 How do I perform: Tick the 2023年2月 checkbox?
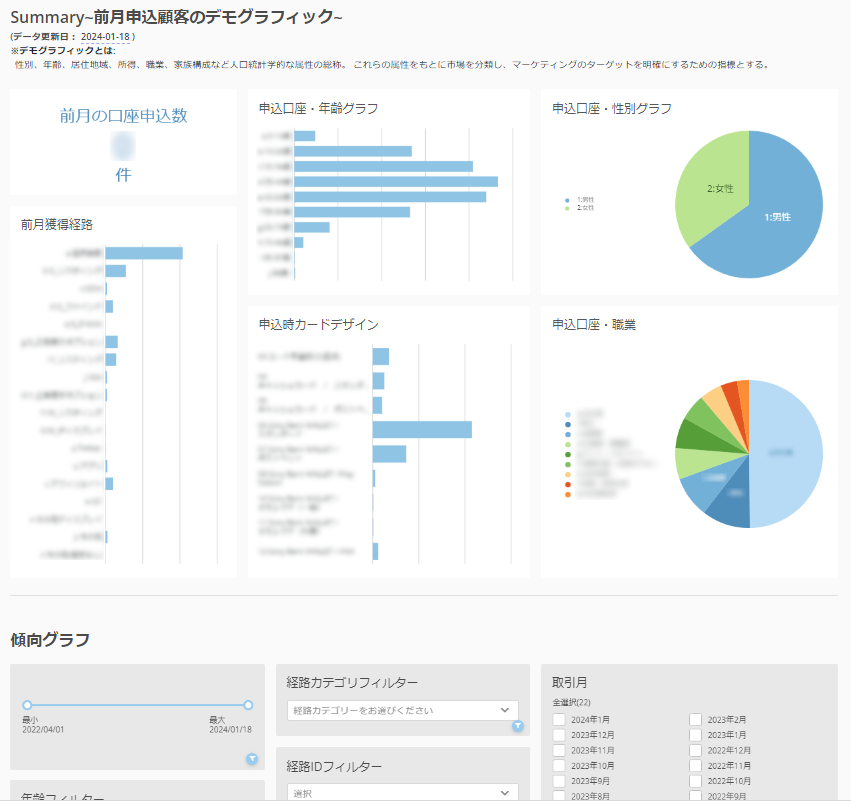(695, 719)
